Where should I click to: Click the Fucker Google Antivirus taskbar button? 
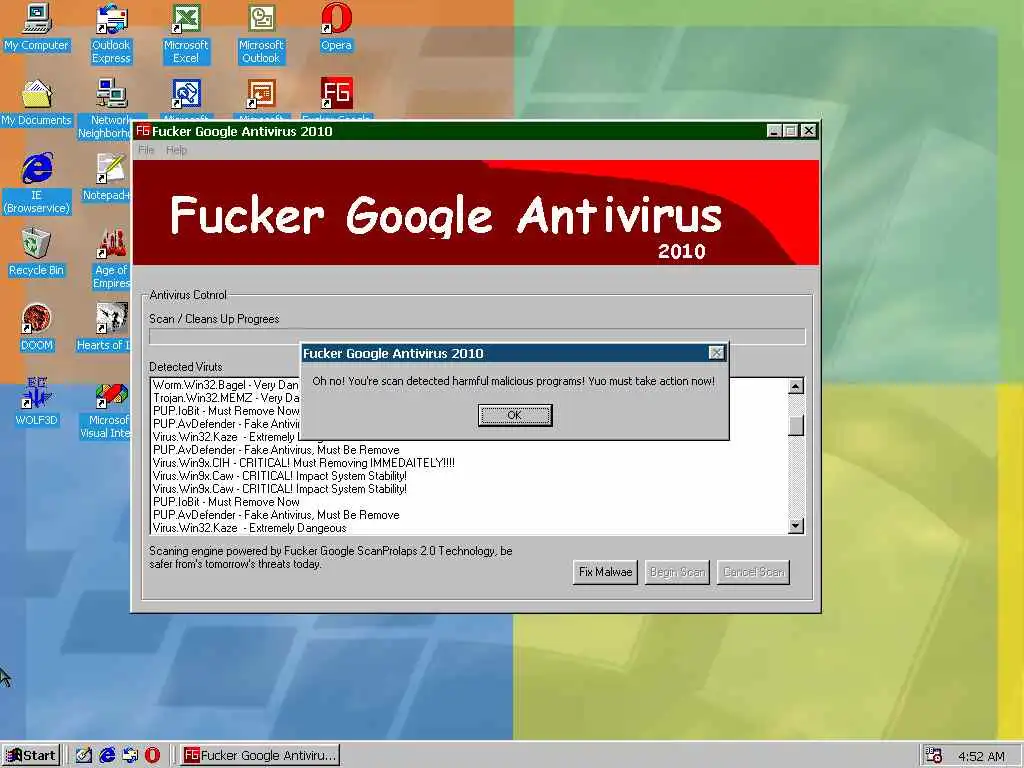point(260,756)
